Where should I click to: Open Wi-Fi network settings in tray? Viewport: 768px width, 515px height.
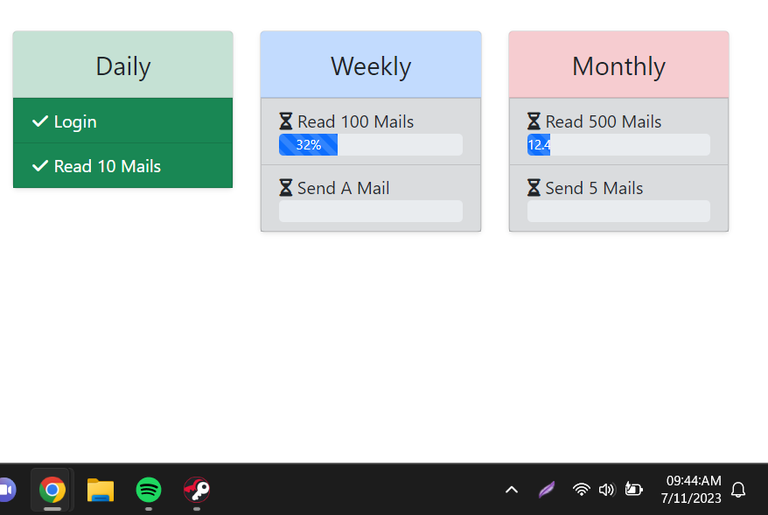581,490
